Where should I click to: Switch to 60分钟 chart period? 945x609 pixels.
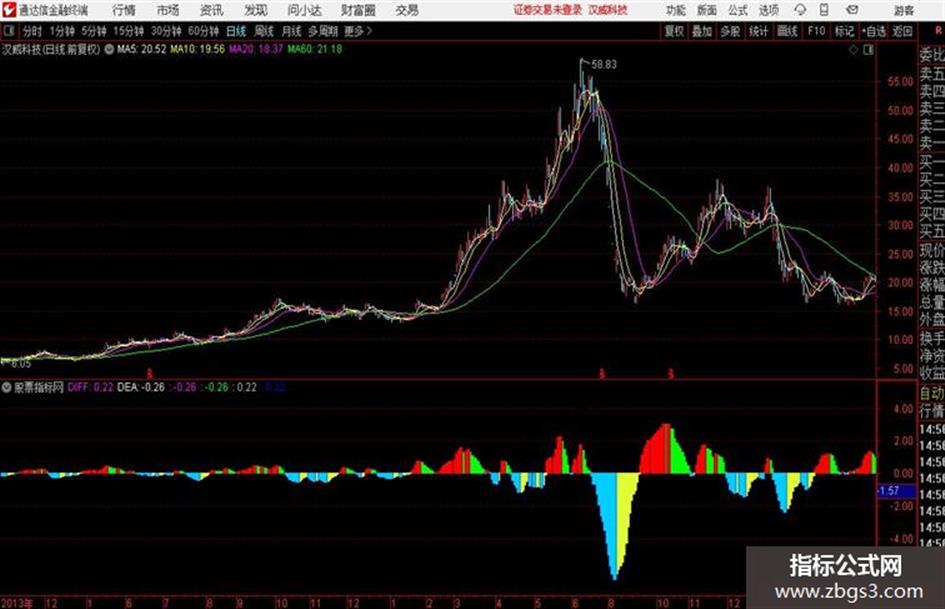point(204,31)
